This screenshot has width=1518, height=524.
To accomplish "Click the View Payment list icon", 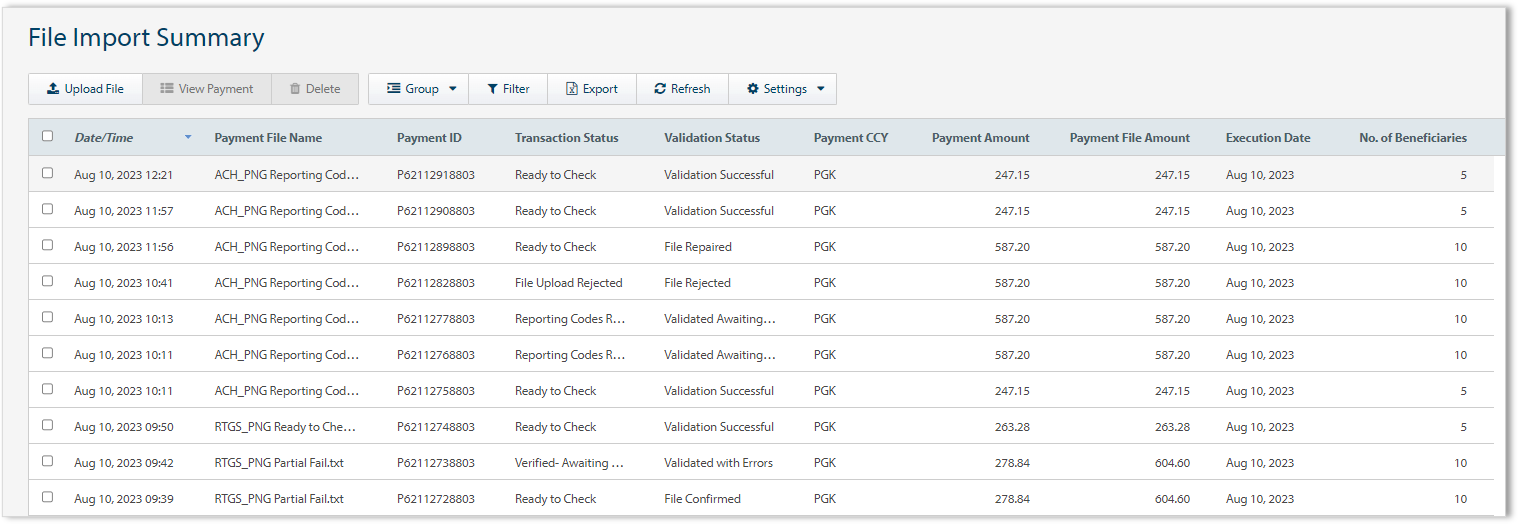I will 167,89.
